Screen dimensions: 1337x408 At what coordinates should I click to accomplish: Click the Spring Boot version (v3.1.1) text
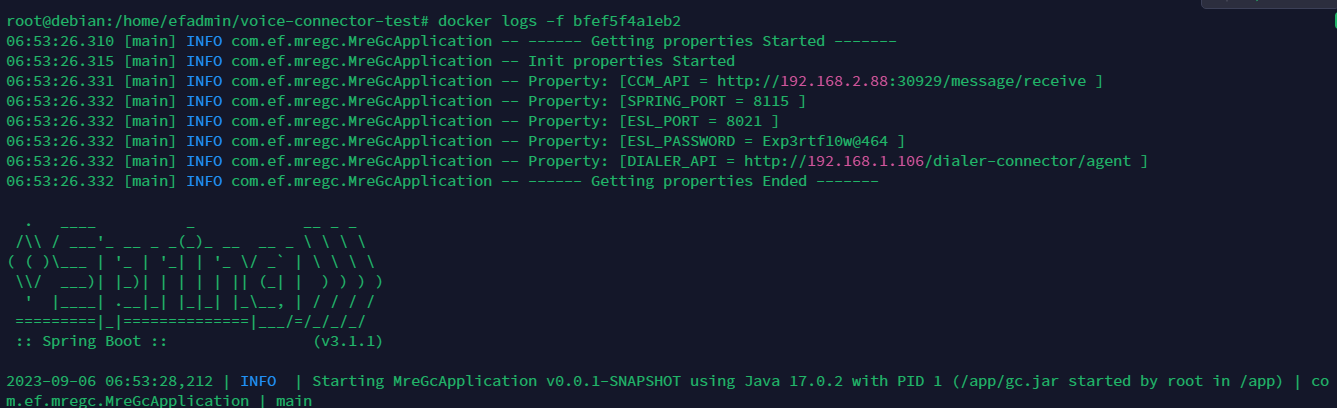(x=347, y=341)
